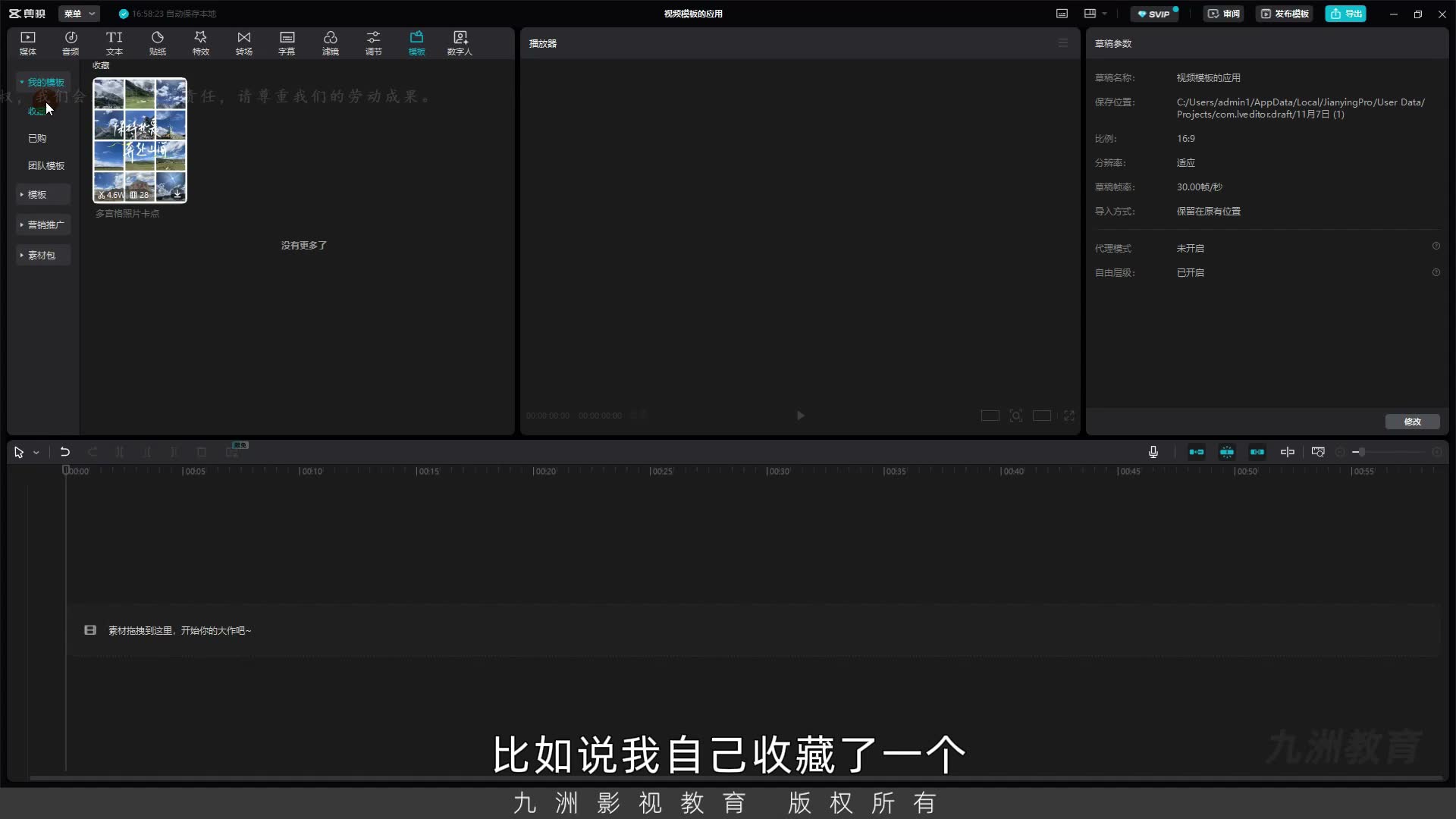Expand the 模板 category in sidebar

pos(43,194)
